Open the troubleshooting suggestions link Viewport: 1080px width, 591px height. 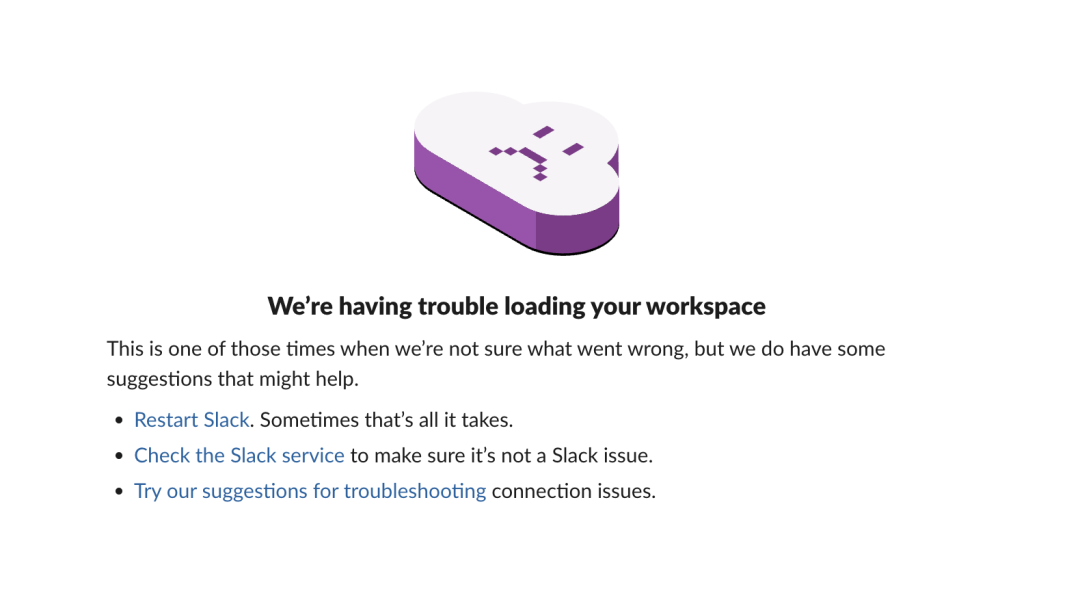(310, 491)
